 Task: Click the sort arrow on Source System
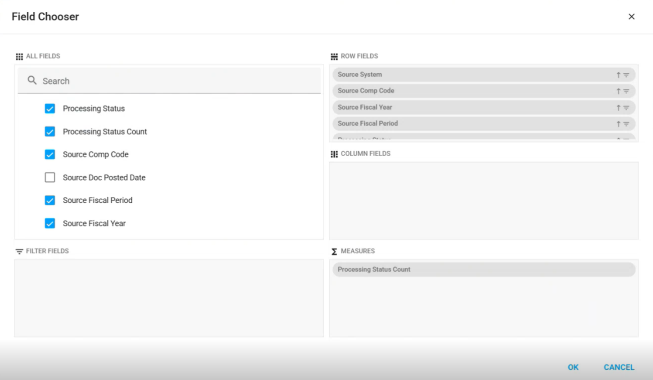618,75
